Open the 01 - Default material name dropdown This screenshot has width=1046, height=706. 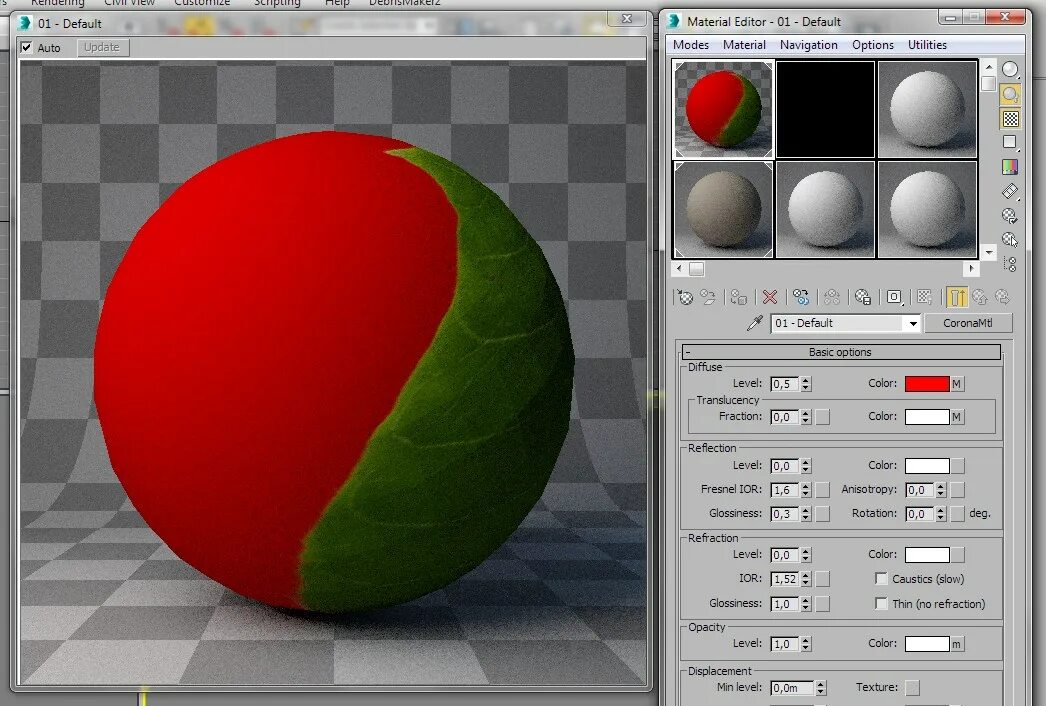(913, 324)
